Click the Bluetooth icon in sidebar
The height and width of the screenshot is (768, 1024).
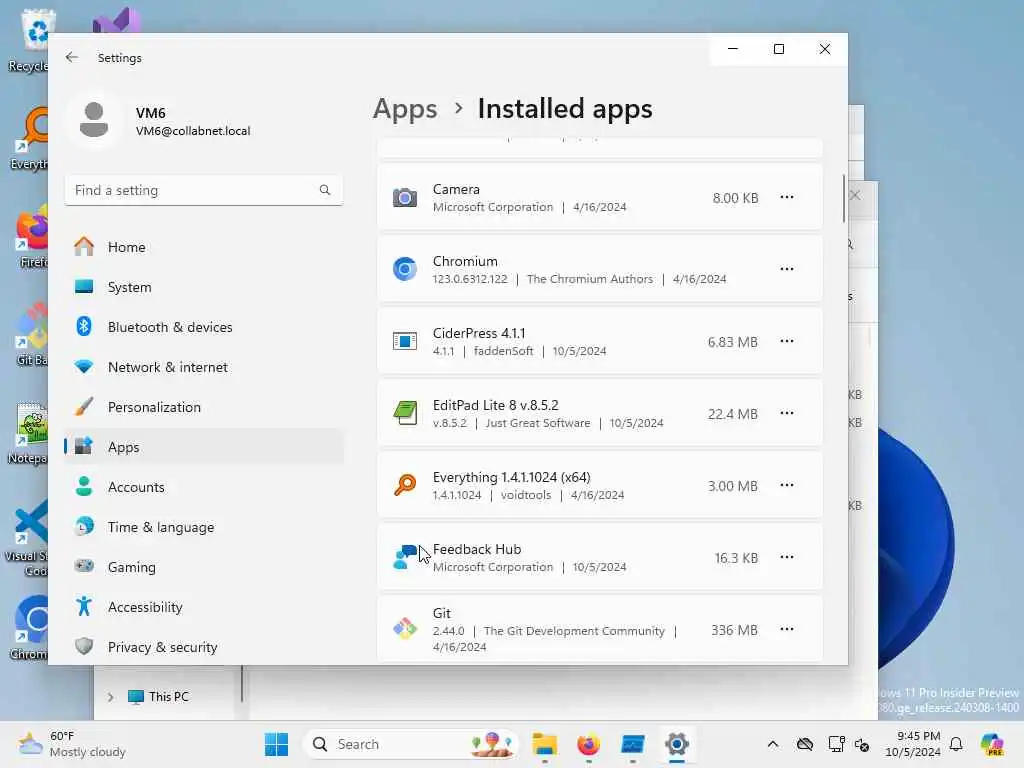84,326
